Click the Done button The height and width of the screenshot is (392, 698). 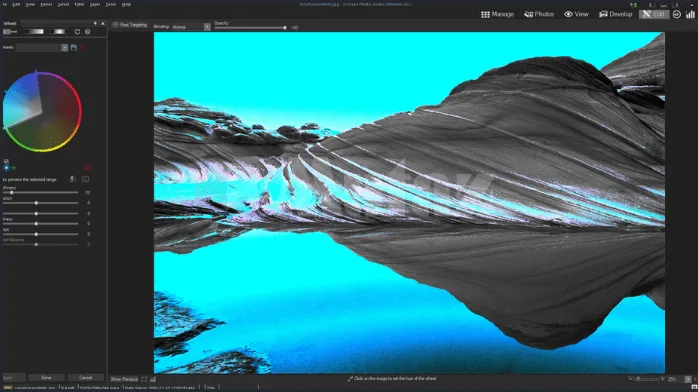point(46,378)
